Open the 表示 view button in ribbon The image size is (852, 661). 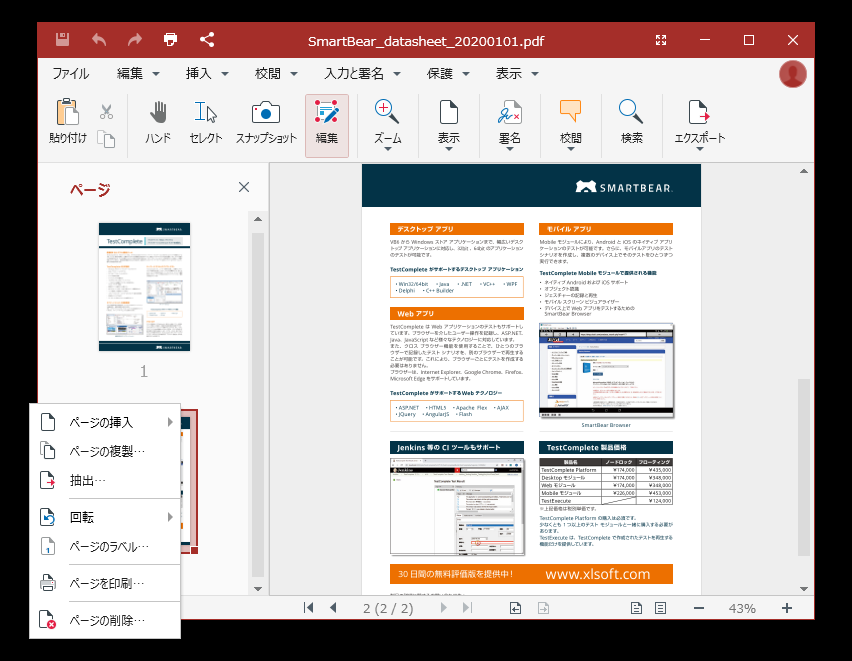[449, 126]
